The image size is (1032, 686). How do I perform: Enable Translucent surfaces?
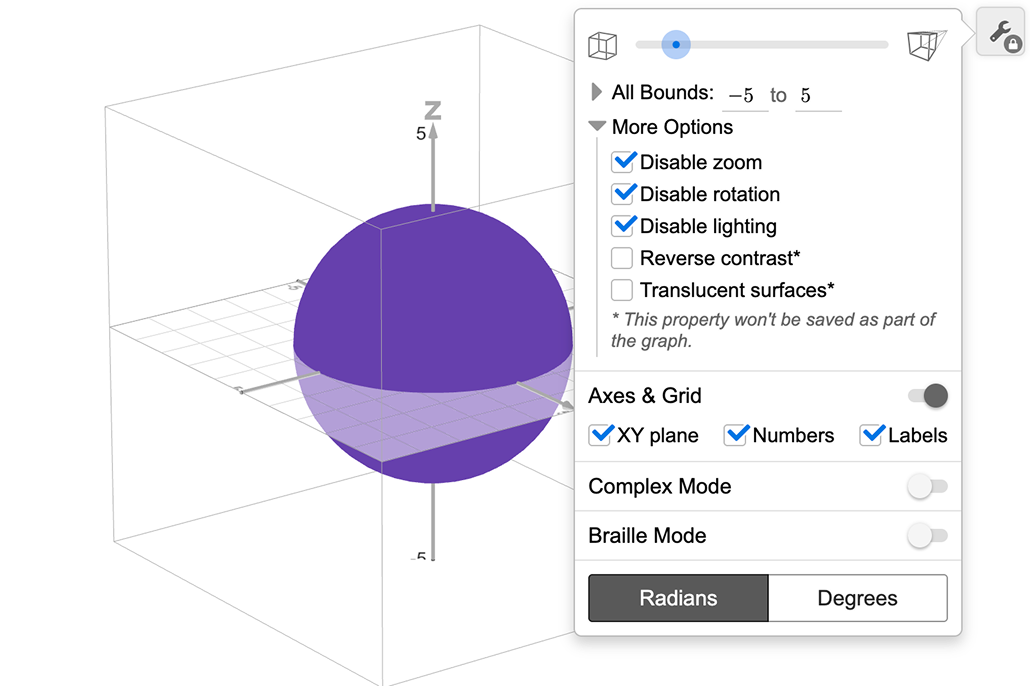[622, 290]
